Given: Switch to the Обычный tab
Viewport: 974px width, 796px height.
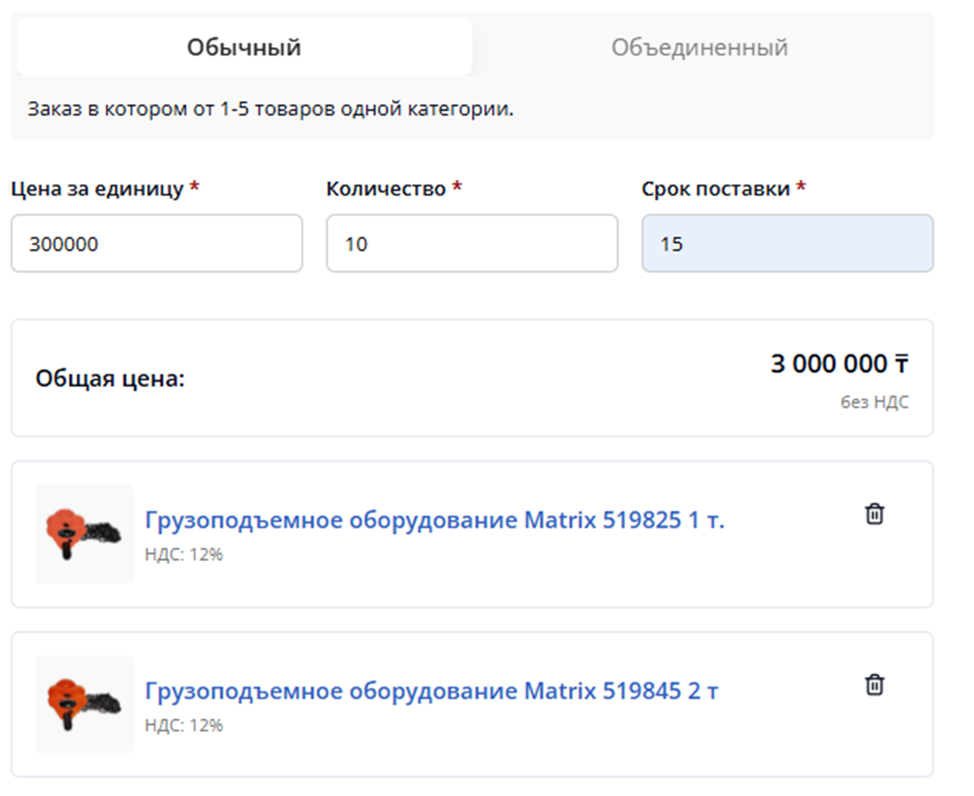Looking at the screenshot, I should 244,47.
